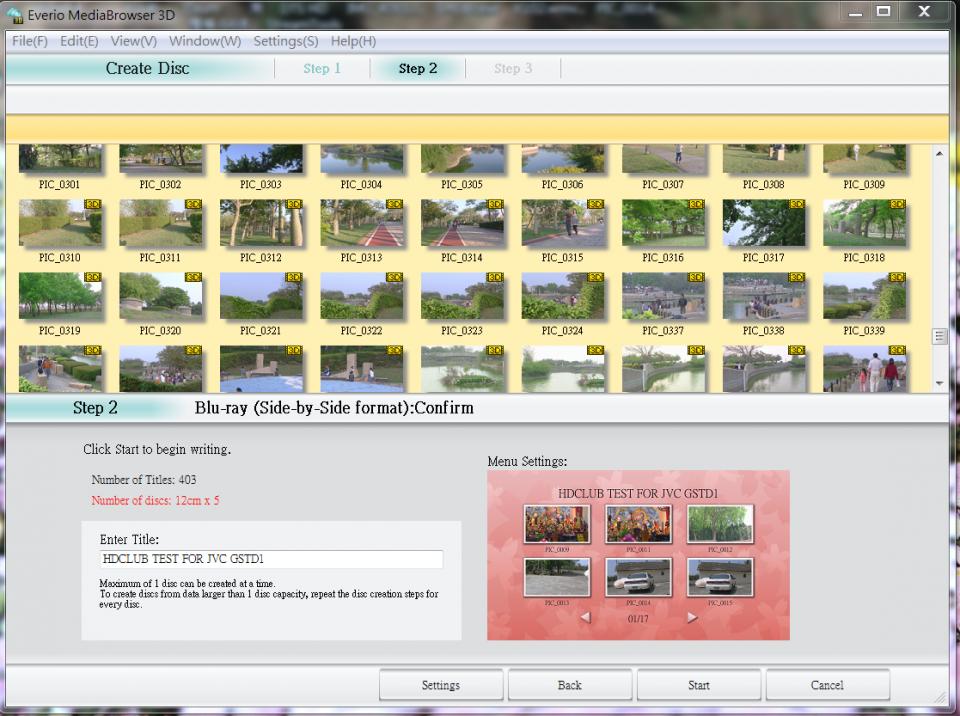Open the File(F) menu
Image resolution: width=960 pixels, height=716 pixels.
(x=30, y=41)
